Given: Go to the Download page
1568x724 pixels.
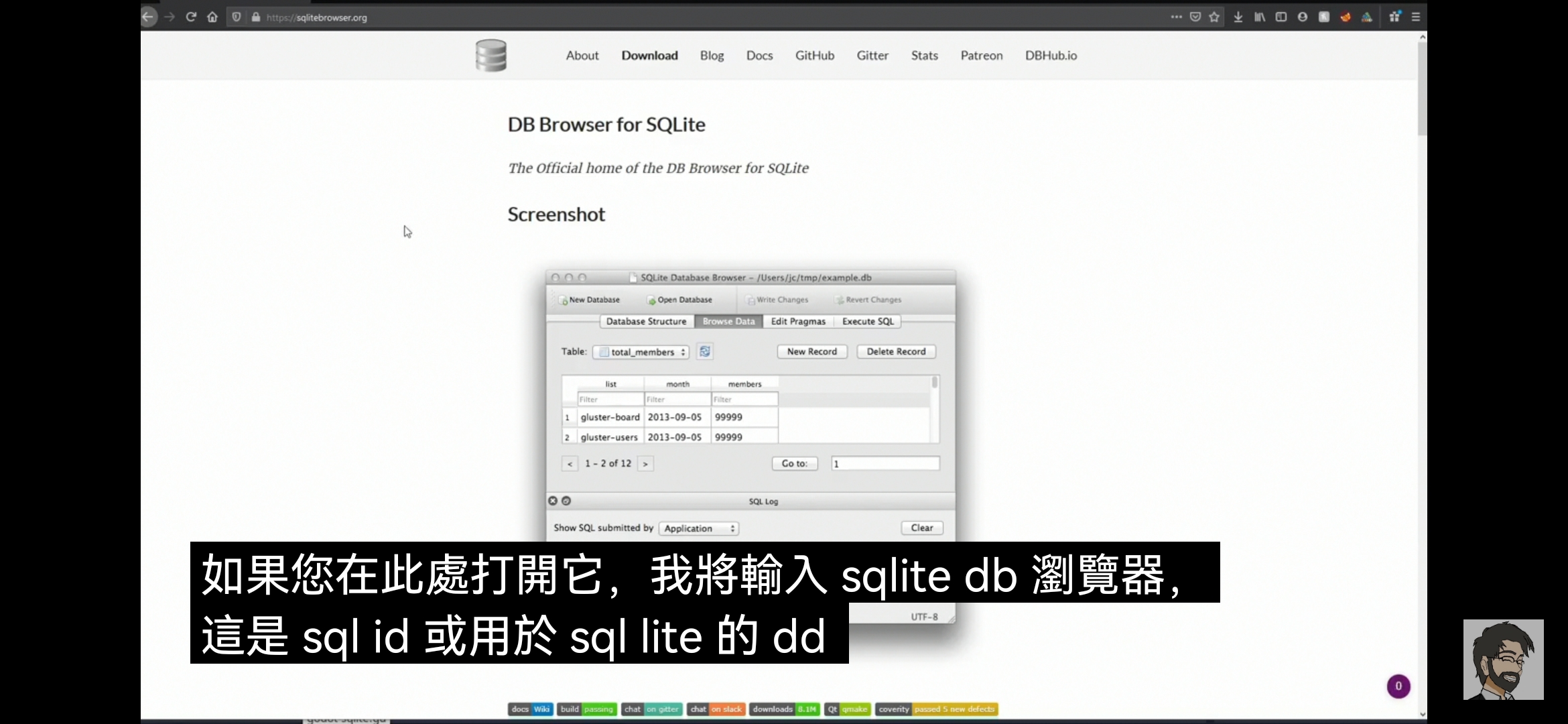Looking at the screenshot, I should click(649, 56).
